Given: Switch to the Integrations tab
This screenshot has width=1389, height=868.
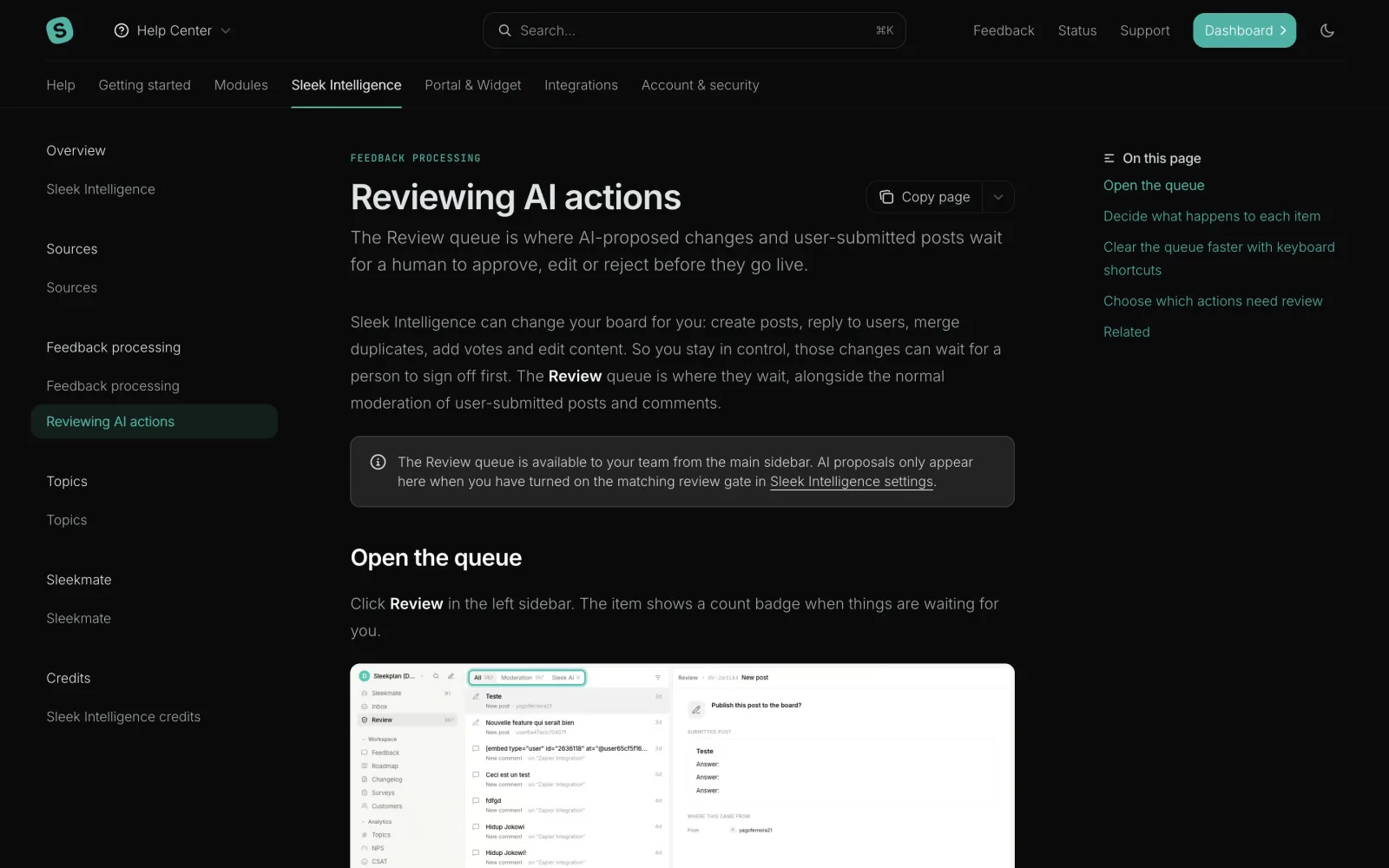Looking at the screenshot, I should (x=581, y=85).
